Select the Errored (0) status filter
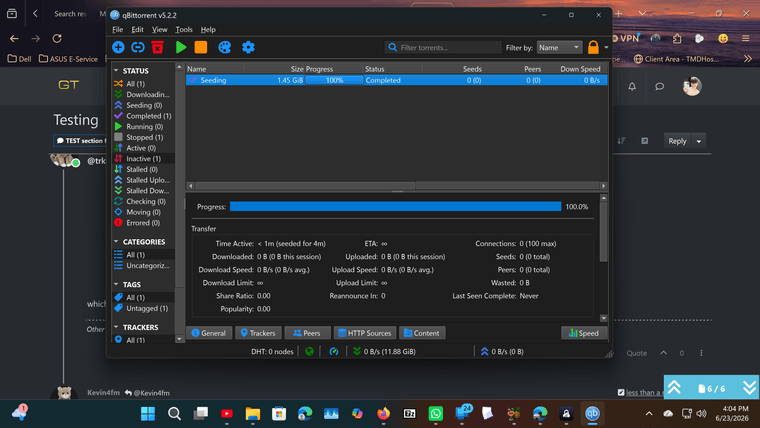760x428 pixels. click(143, 222)
